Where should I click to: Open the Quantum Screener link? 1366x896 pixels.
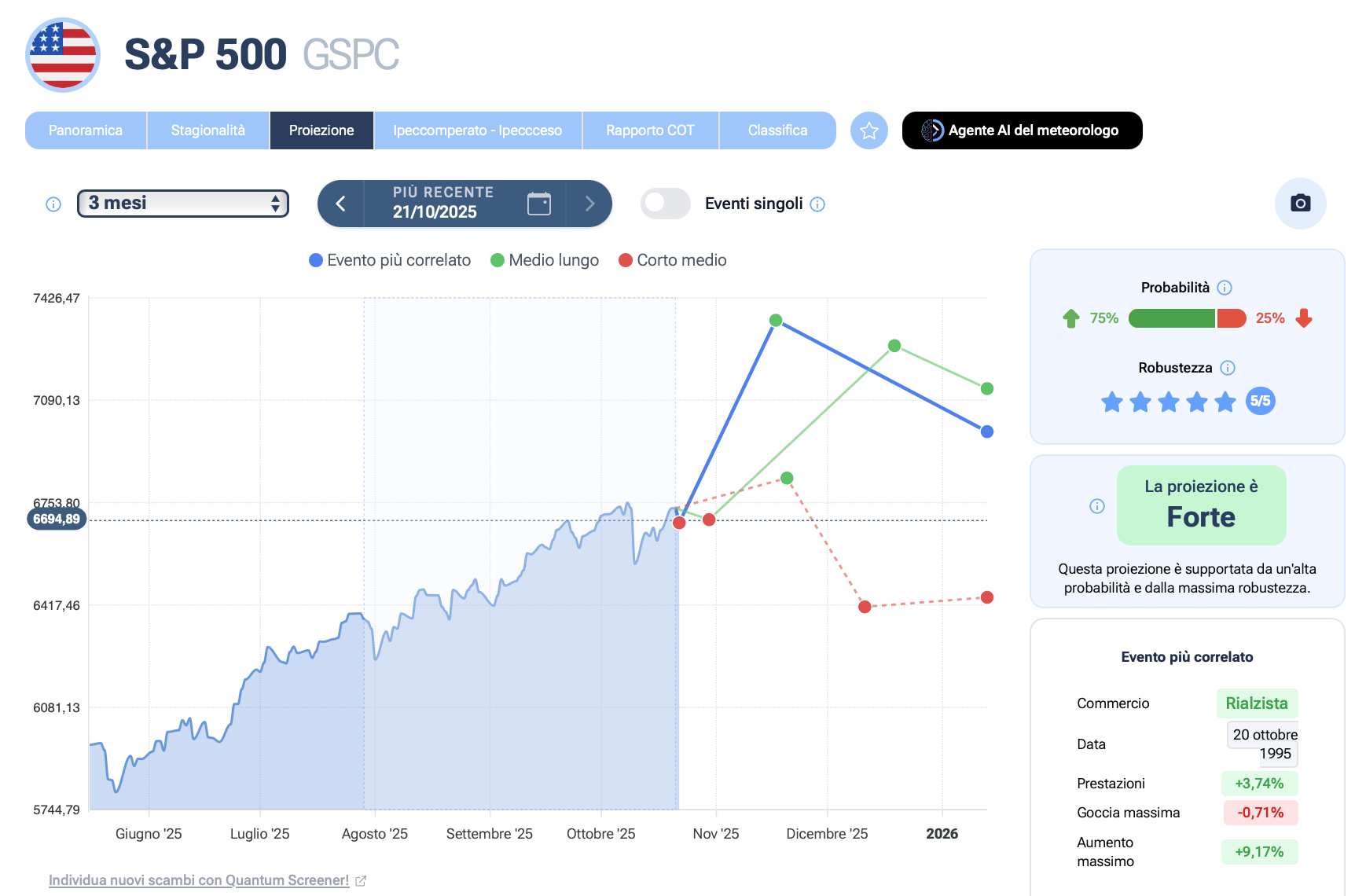point(199,880)
